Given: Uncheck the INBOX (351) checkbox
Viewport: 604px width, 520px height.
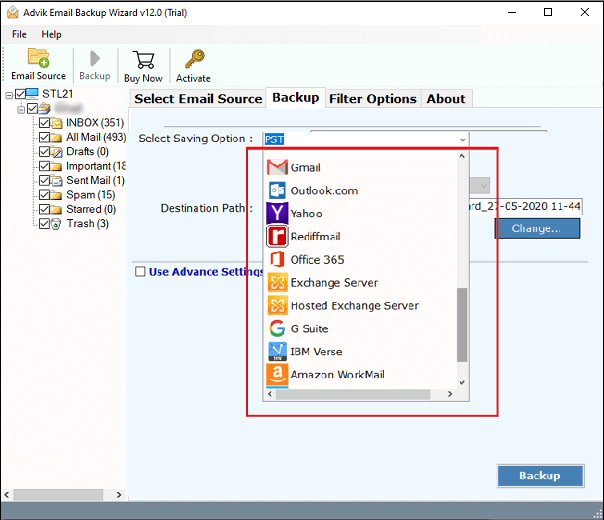Looking at the screenshot, I should (x=44, y=123).
